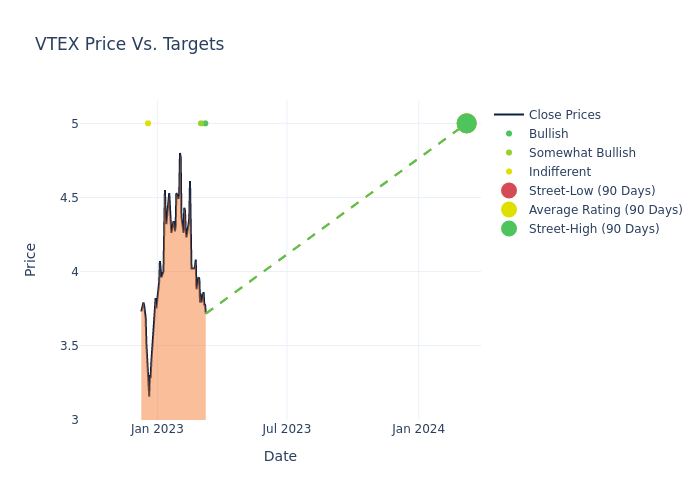700x500 pixels.
Task: Click the yellow Average Rating legend marker
Action: [x=509, y=210]
